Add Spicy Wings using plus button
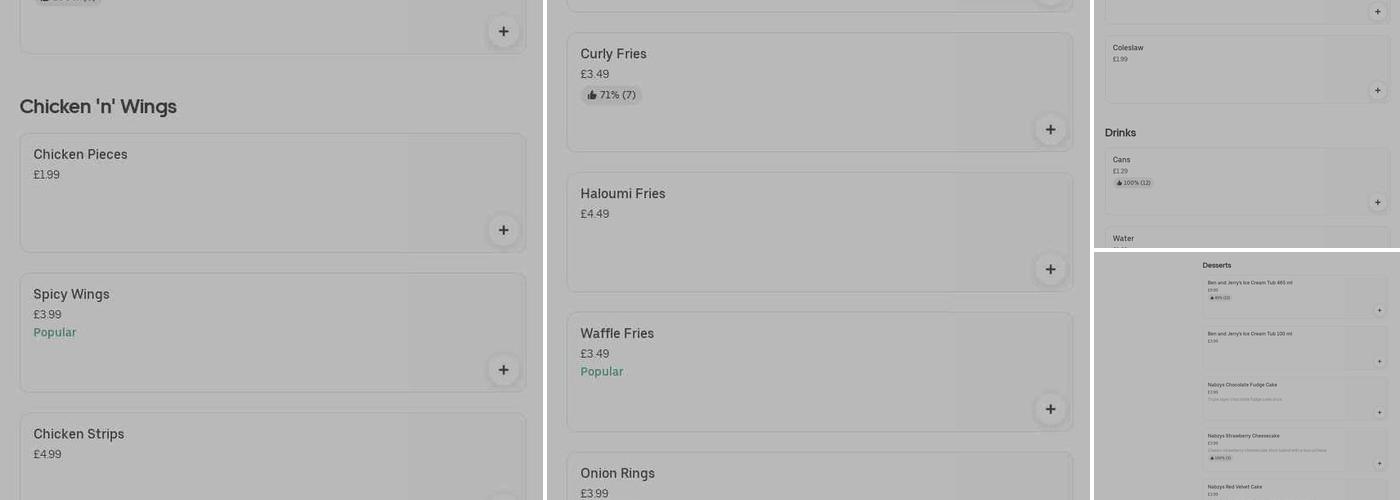1400x500 pixels. [x=503, y=370]
